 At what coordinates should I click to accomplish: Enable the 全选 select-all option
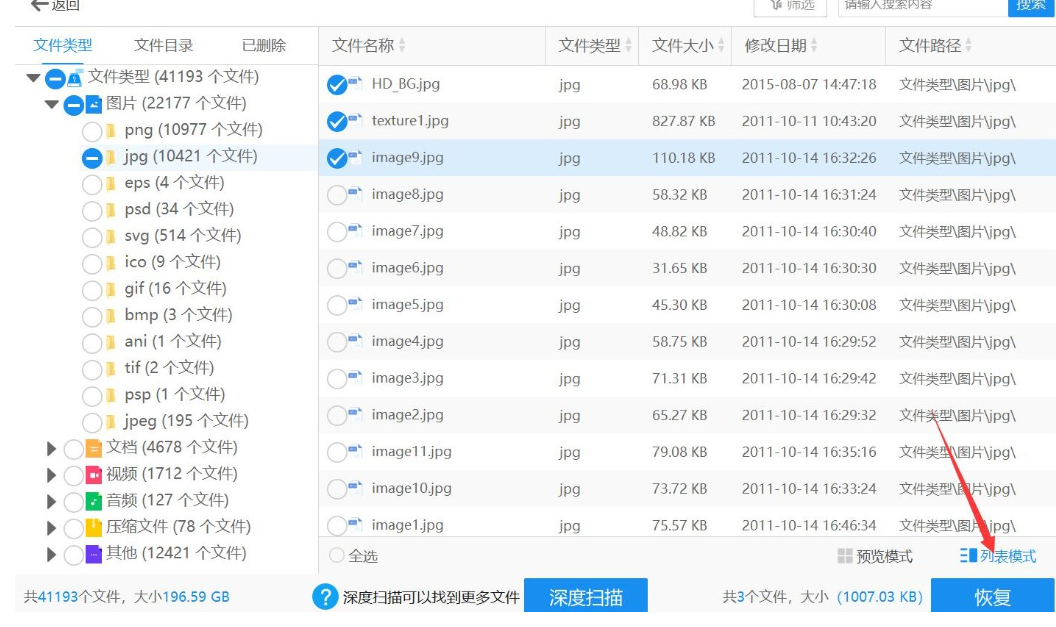tap(337, 556)
